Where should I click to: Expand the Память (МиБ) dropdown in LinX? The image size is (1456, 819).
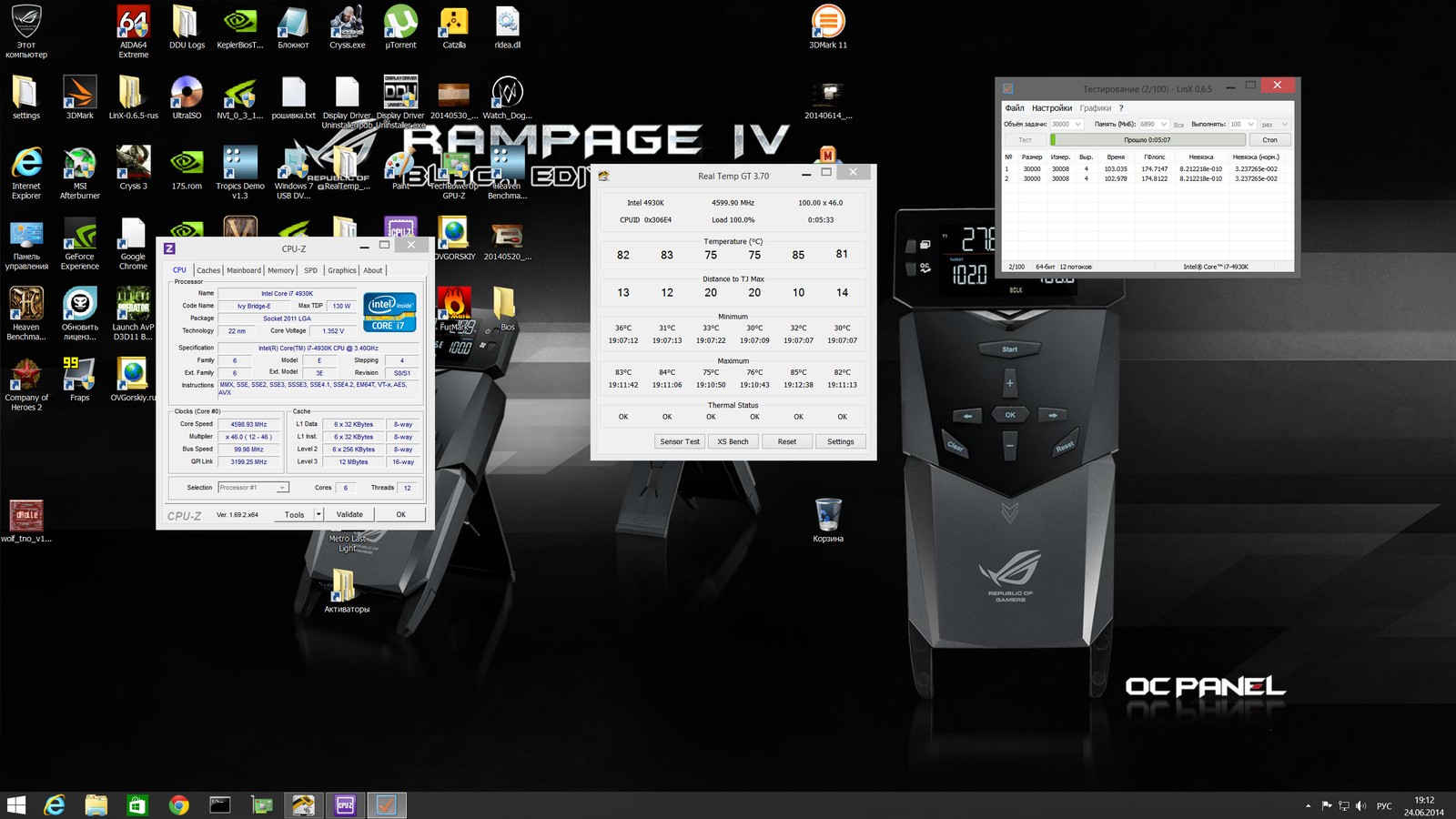tap(1163, 125)
